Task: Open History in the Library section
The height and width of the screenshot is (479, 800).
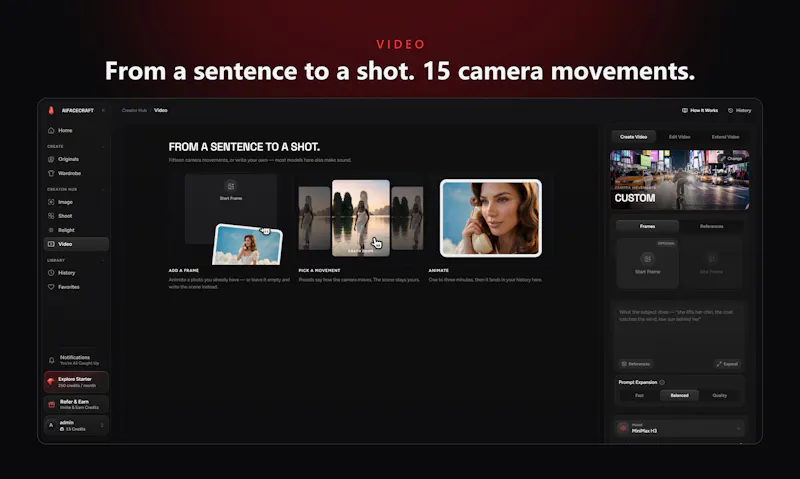Action: (x=76, y=273)
